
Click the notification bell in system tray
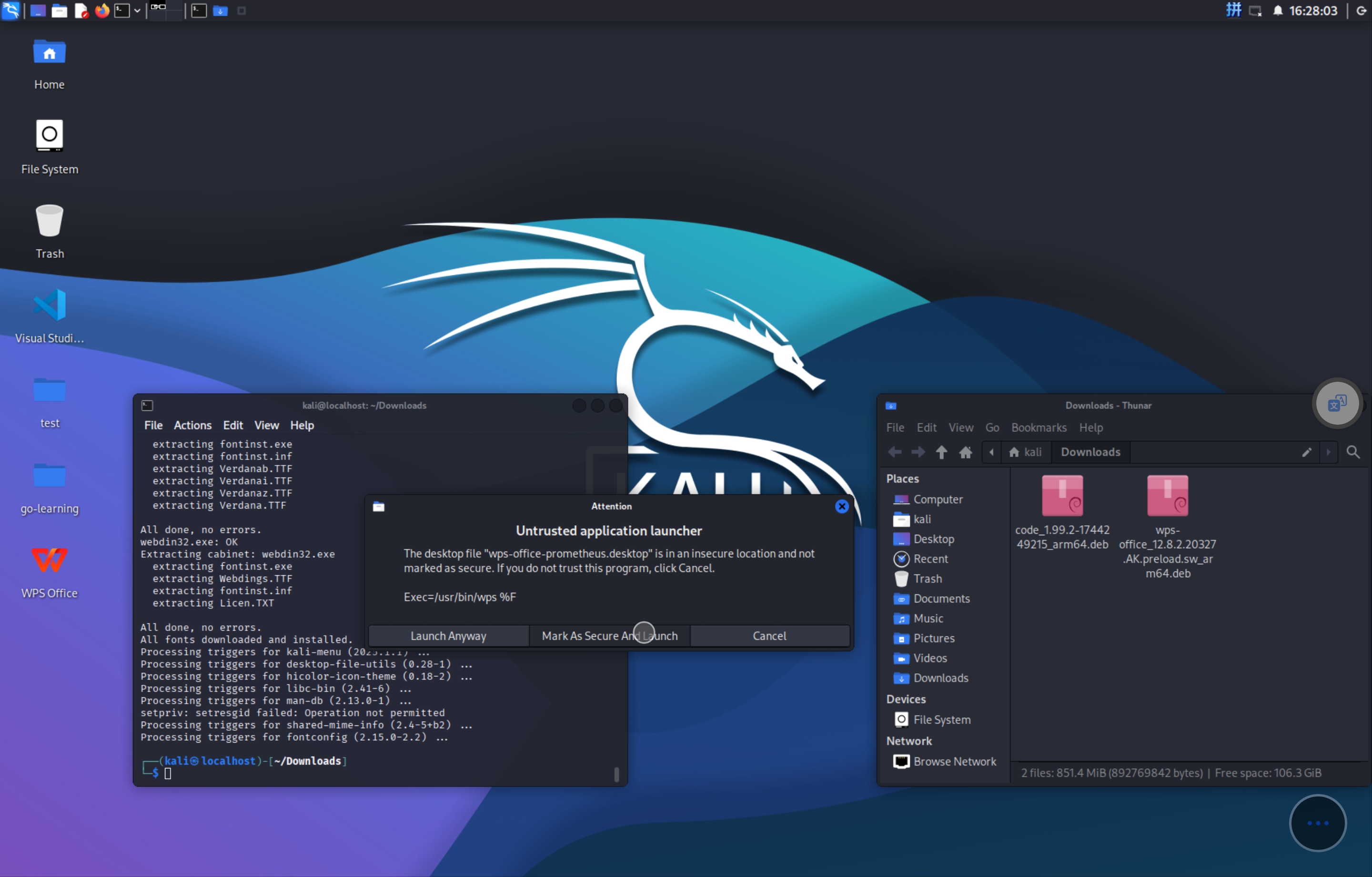[1277, 11]
